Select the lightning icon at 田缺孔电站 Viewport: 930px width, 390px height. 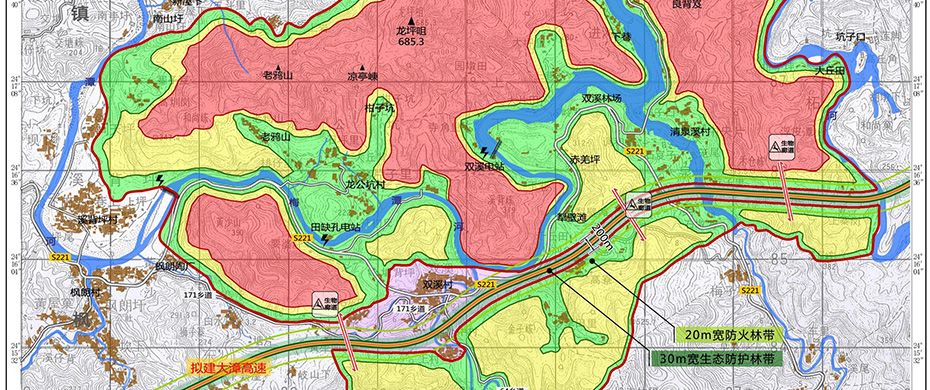(325, 239)
